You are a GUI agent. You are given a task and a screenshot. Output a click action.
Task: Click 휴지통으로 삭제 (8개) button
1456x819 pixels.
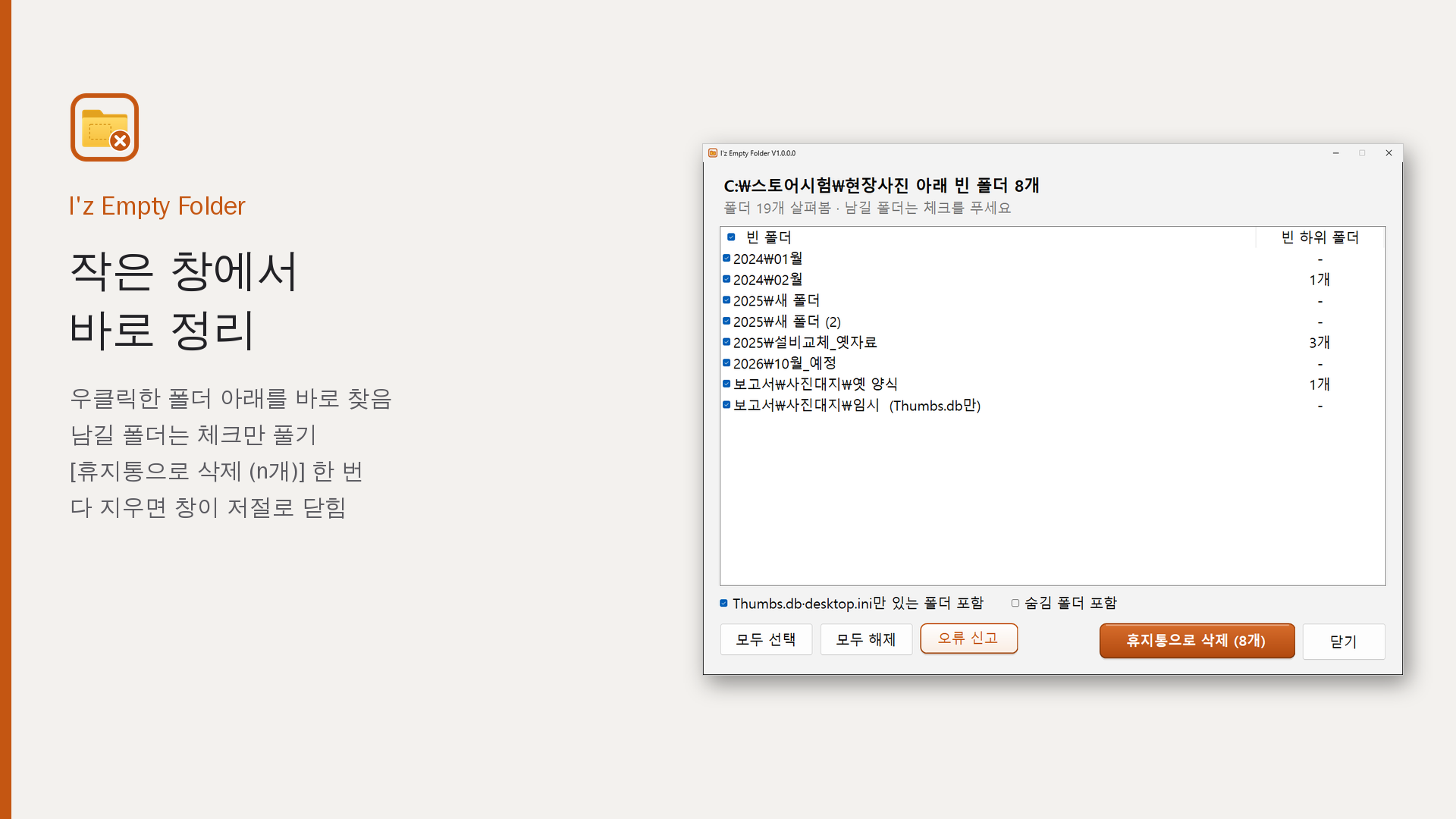click(x=1197, y=641)
